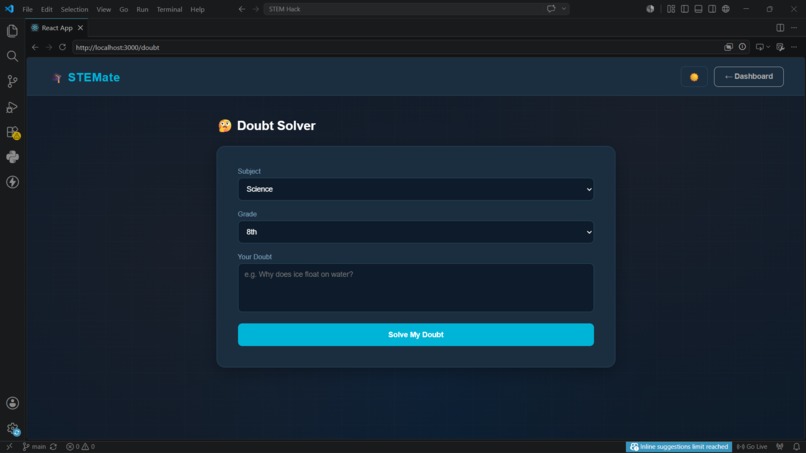
Task: Go back to Dashboard
Action: (x=748, y=77)
